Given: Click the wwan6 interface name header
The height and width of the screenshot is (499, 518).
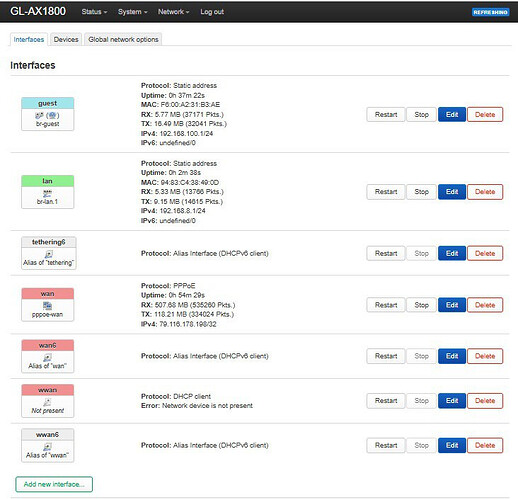Looking at the screenshot, I should [47, 435].
